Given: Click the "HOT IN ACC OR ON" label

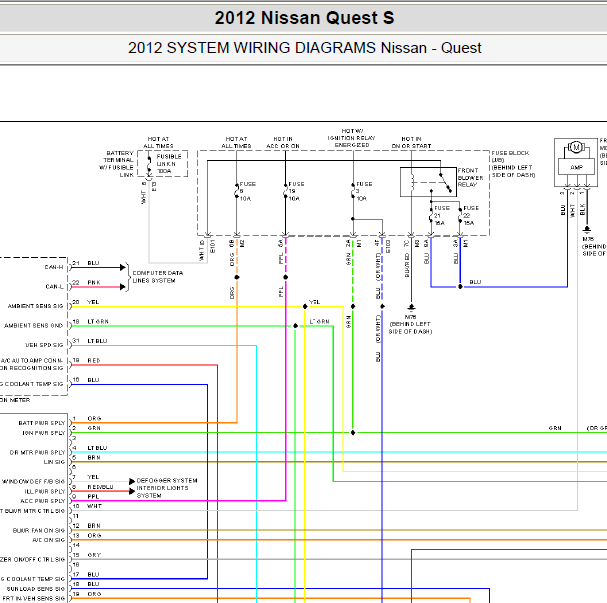Looking at the screenshot, I should (x=283, y=142).
